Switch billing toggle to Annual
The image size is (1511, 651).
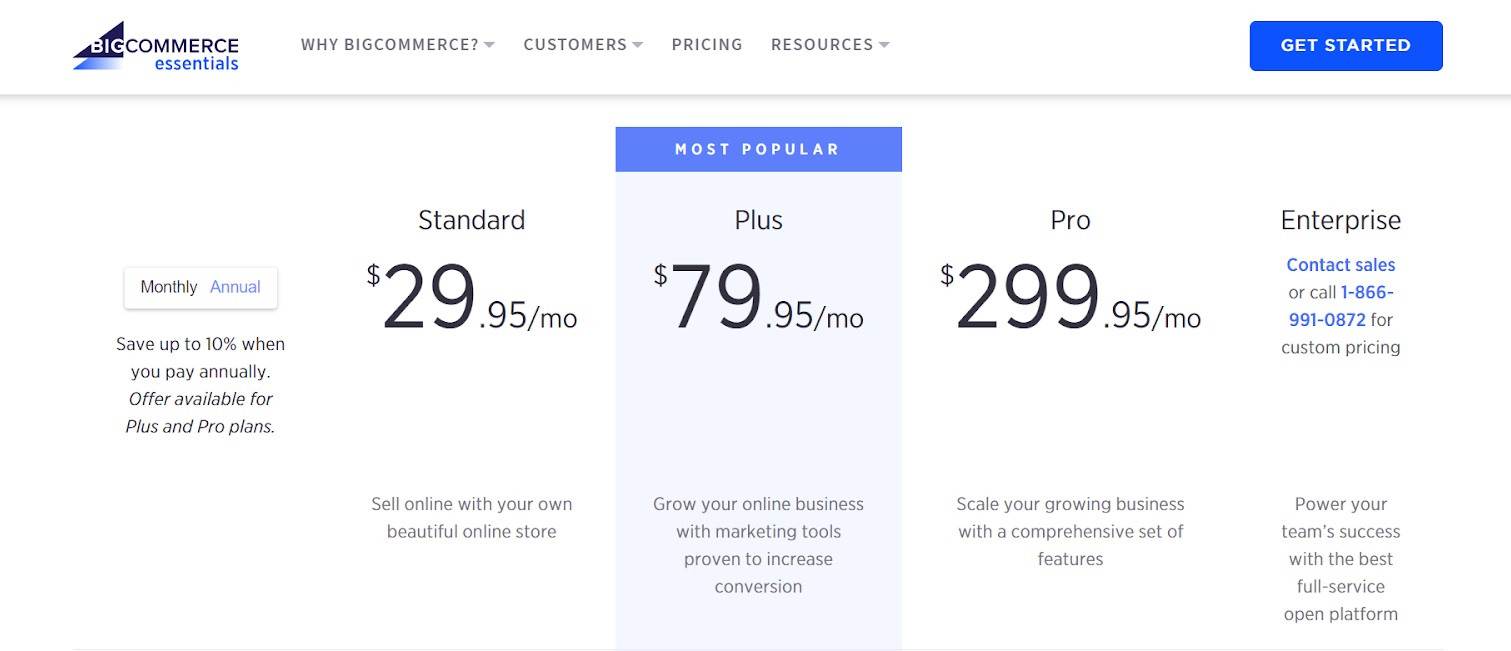[235, 287]
